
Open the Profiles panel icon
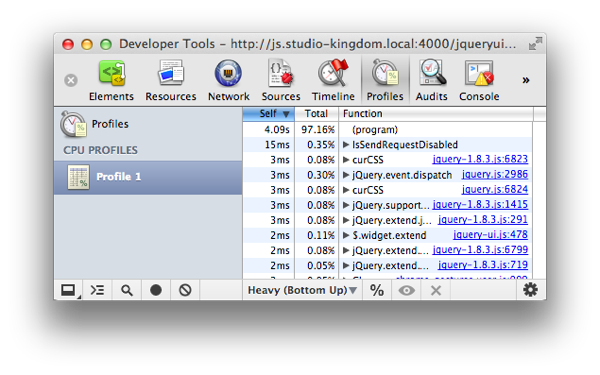click(385, 73)
